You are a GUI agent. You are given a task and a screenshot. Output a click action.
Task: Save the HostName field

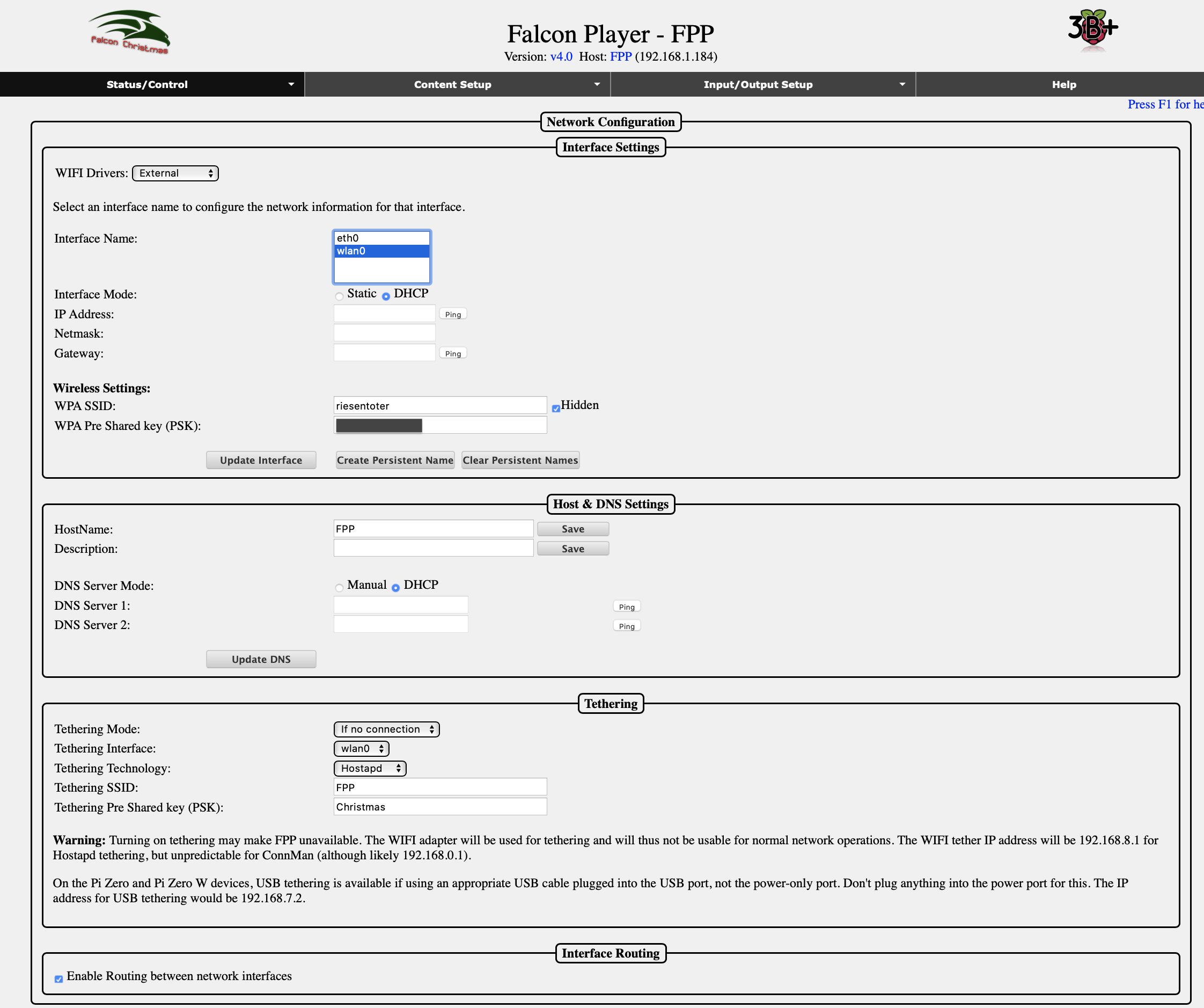pyautogui.click(x=573, y=529)
